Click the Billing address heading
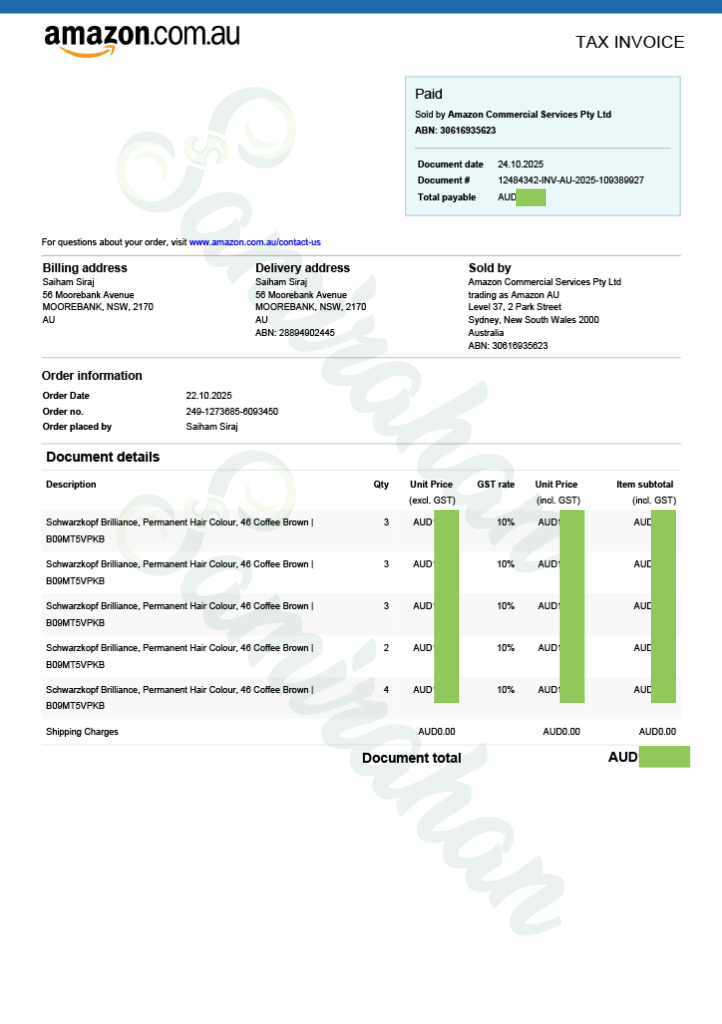This screenshot has width=722, height=1024. tap(84, 268)
